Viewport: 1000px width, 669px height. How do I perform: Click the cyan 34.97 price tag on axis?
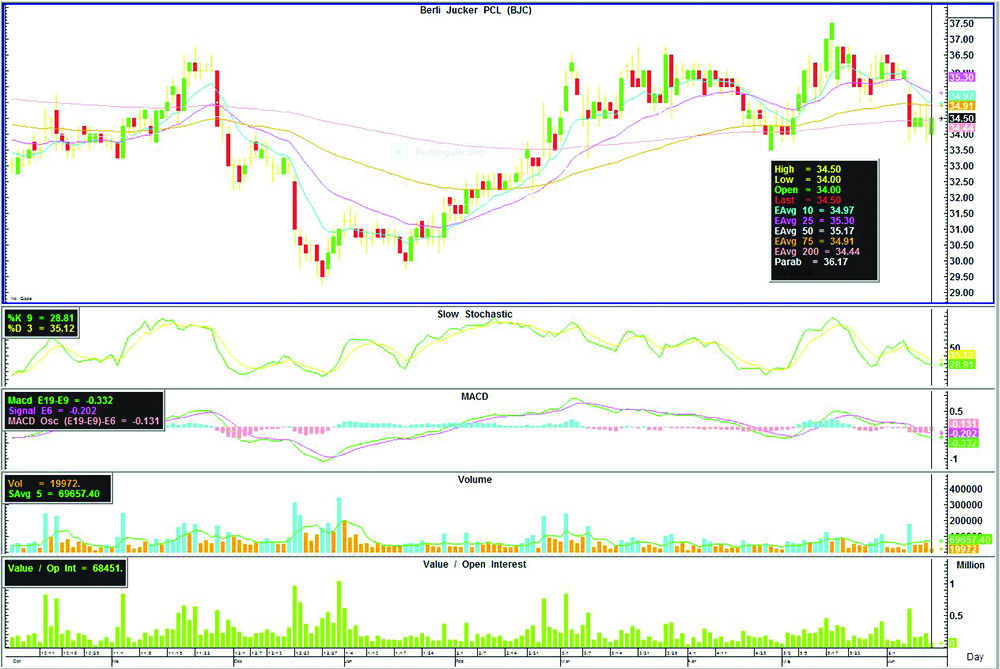point(962,96)
